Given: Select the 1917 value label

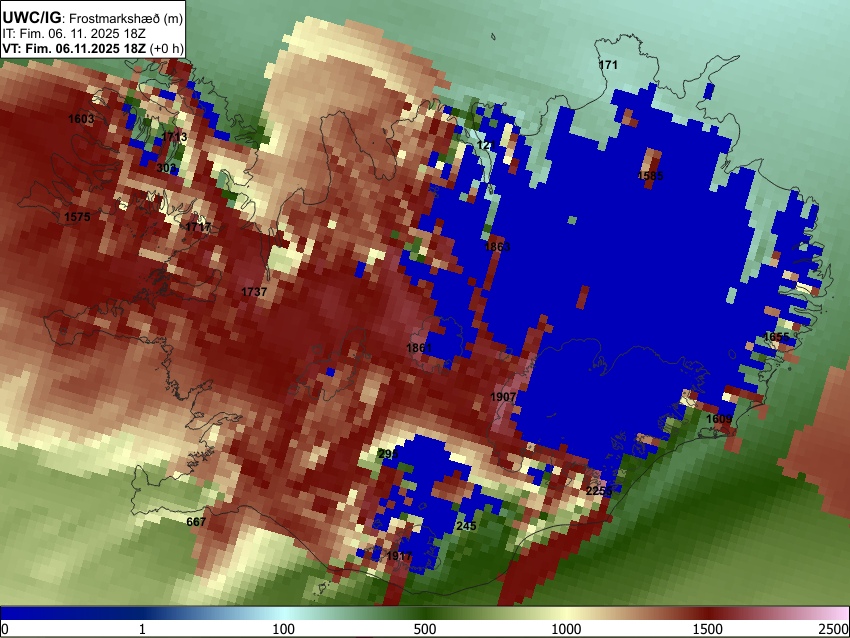Looking at the screenshot, I should (399, 556).
